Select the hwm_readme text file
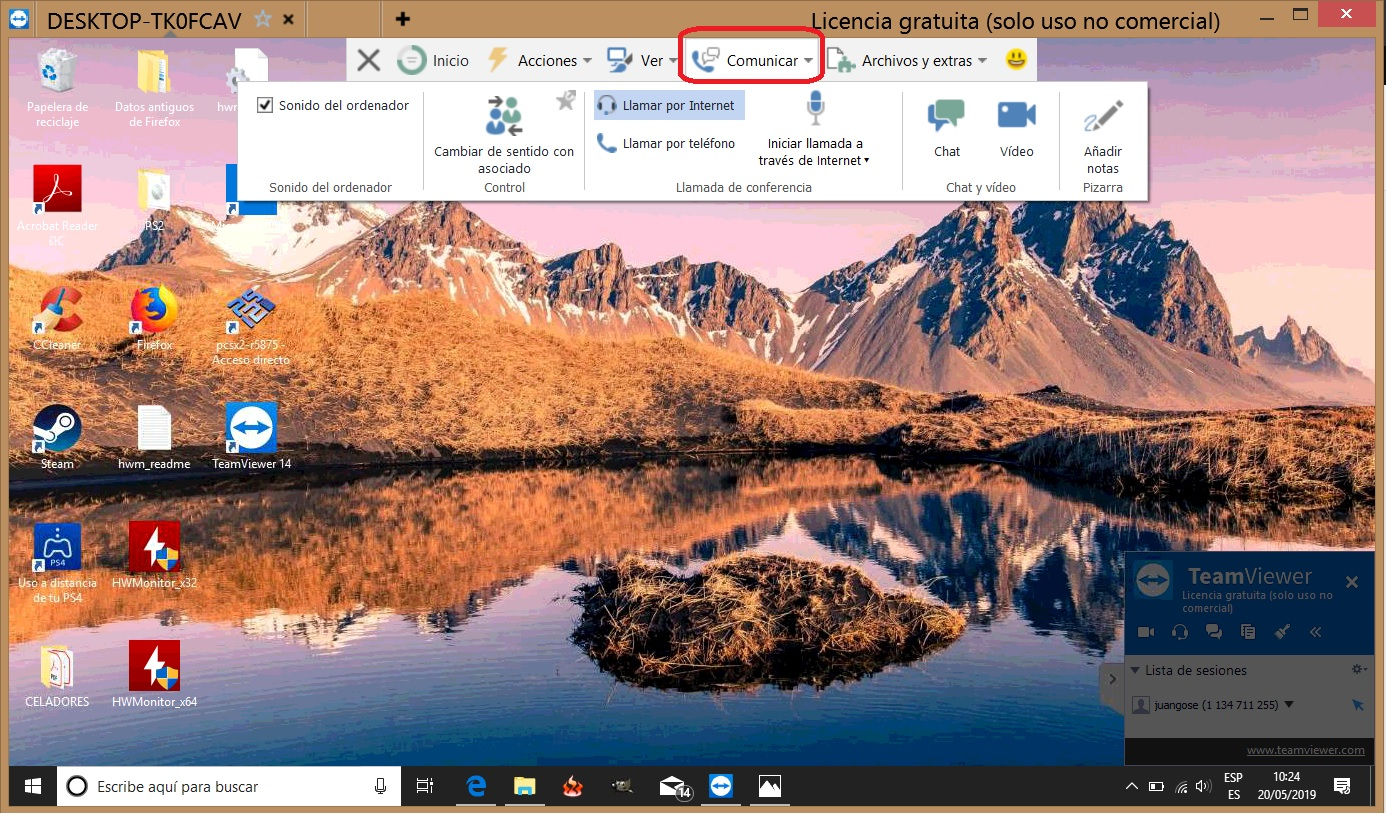The width and height of the screenshot is (1392, 818). 154,437
